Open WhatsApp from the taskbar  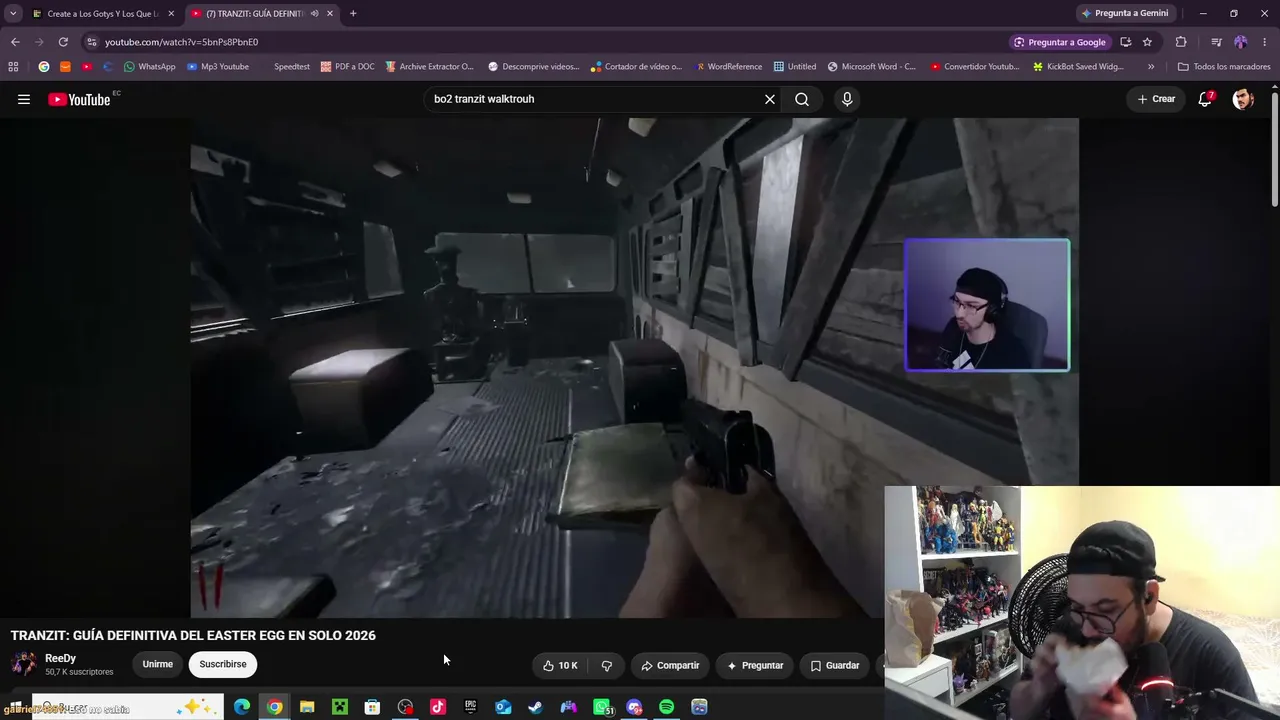pyautogui.click(x=602, y=707)
